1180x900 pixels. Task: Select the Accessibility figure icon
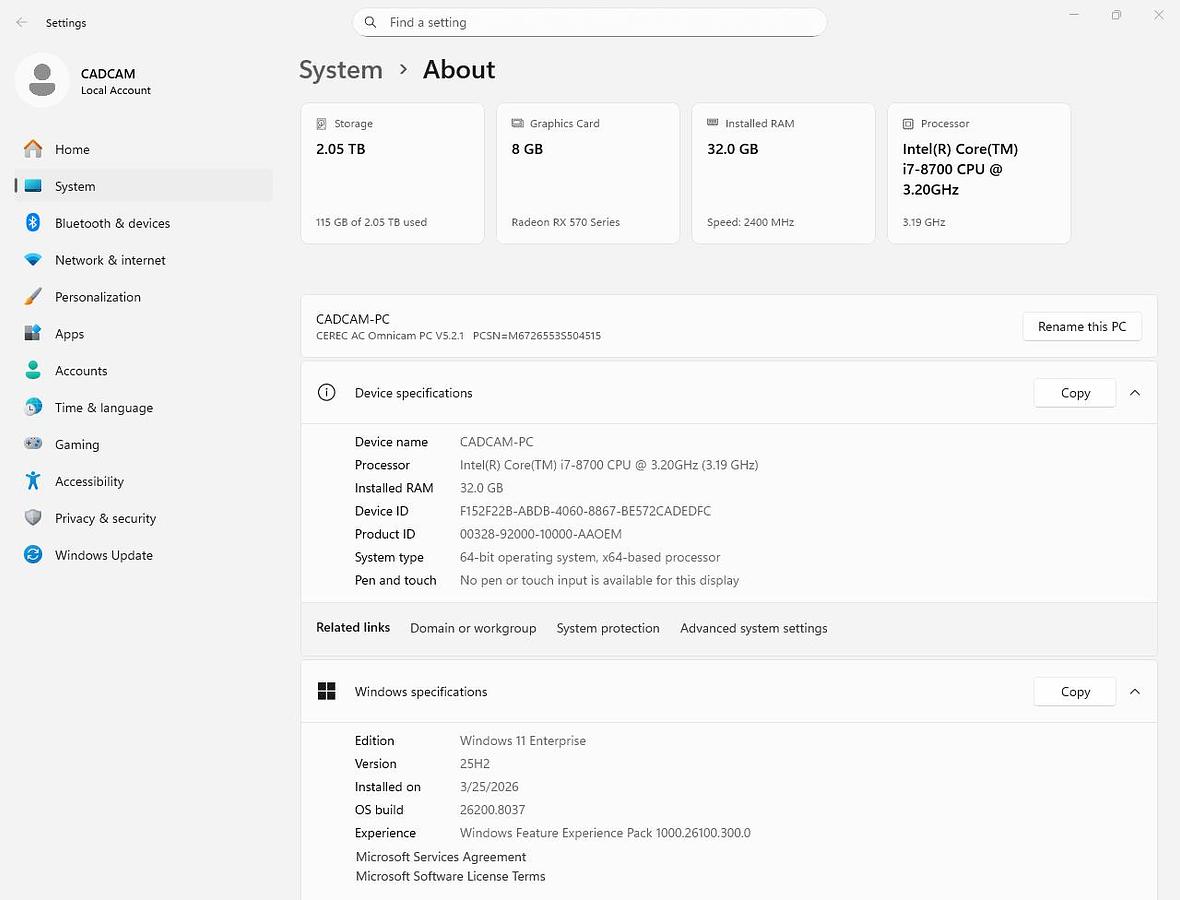tap(33, 481)
